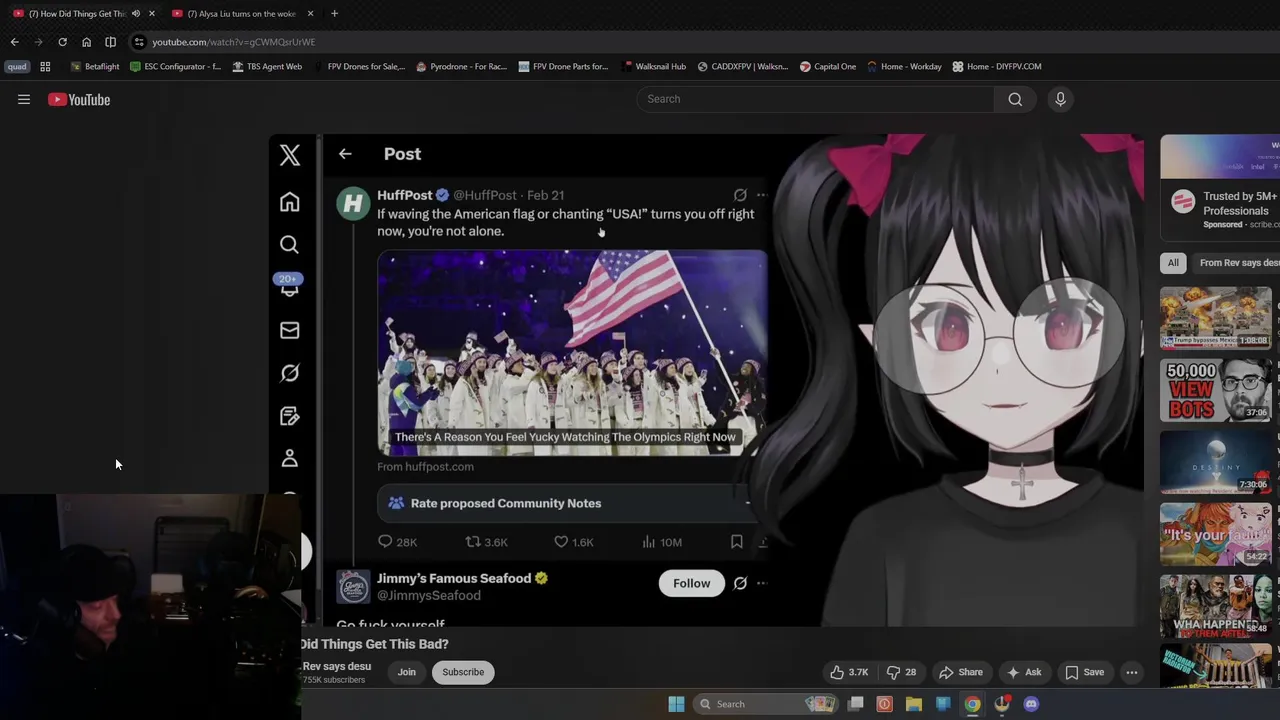Select the How Did Things Get tab
1280x720 pixels.
pyautogui.click(x=76, y=13)
